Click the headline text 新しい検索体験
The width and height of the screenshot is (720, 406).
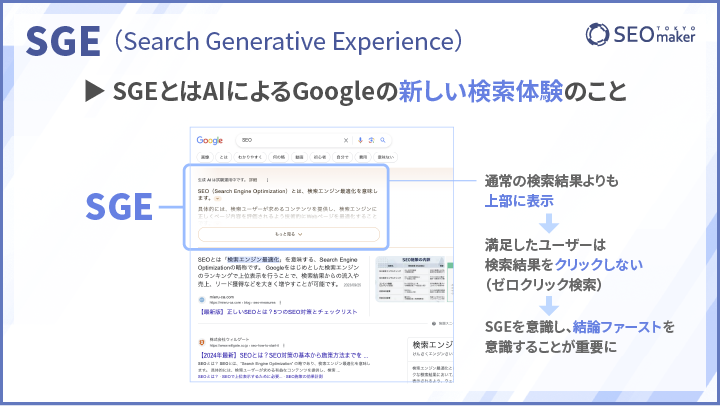[481, 91]
